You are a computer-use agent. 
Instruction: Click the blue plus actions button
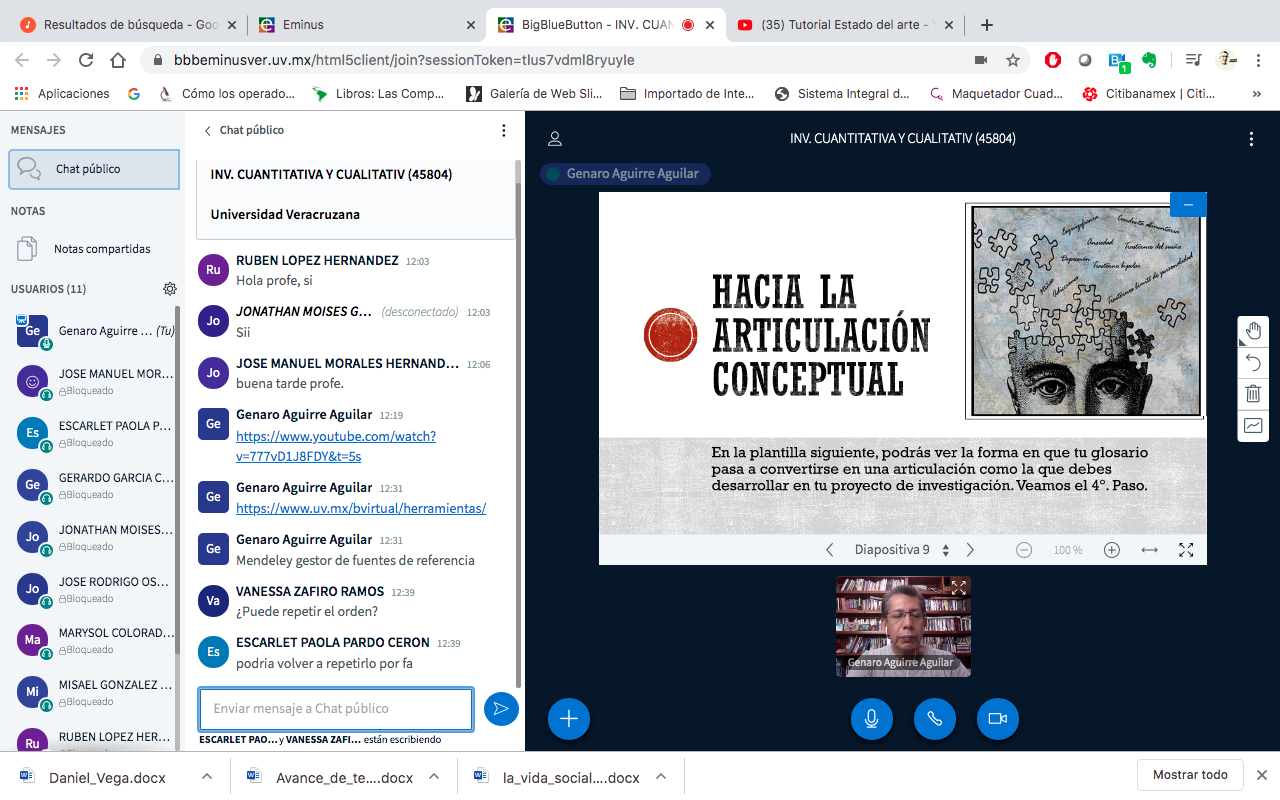point(569,718)
